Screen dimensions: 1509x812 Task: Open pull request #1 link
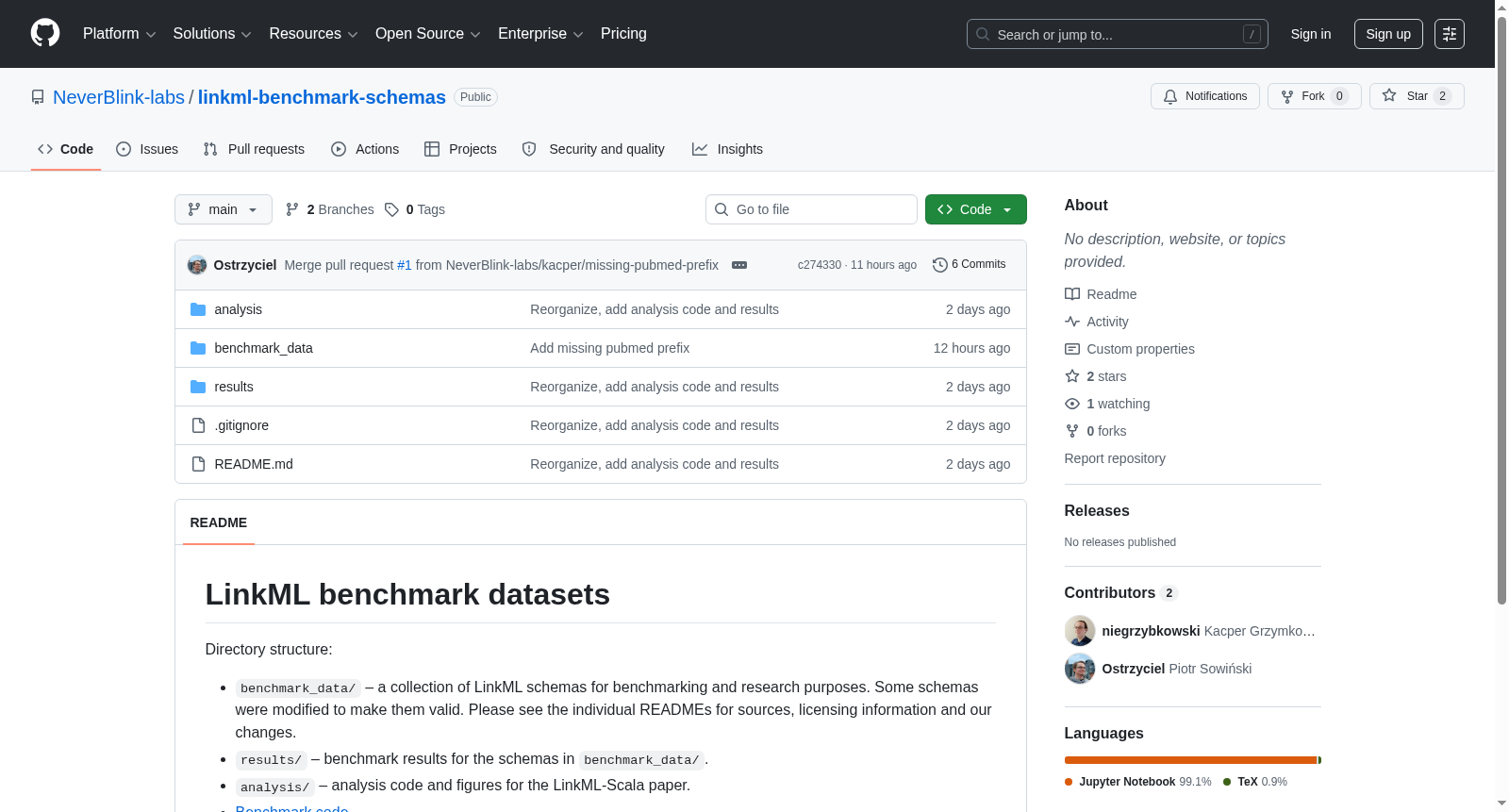pos(405,265)
